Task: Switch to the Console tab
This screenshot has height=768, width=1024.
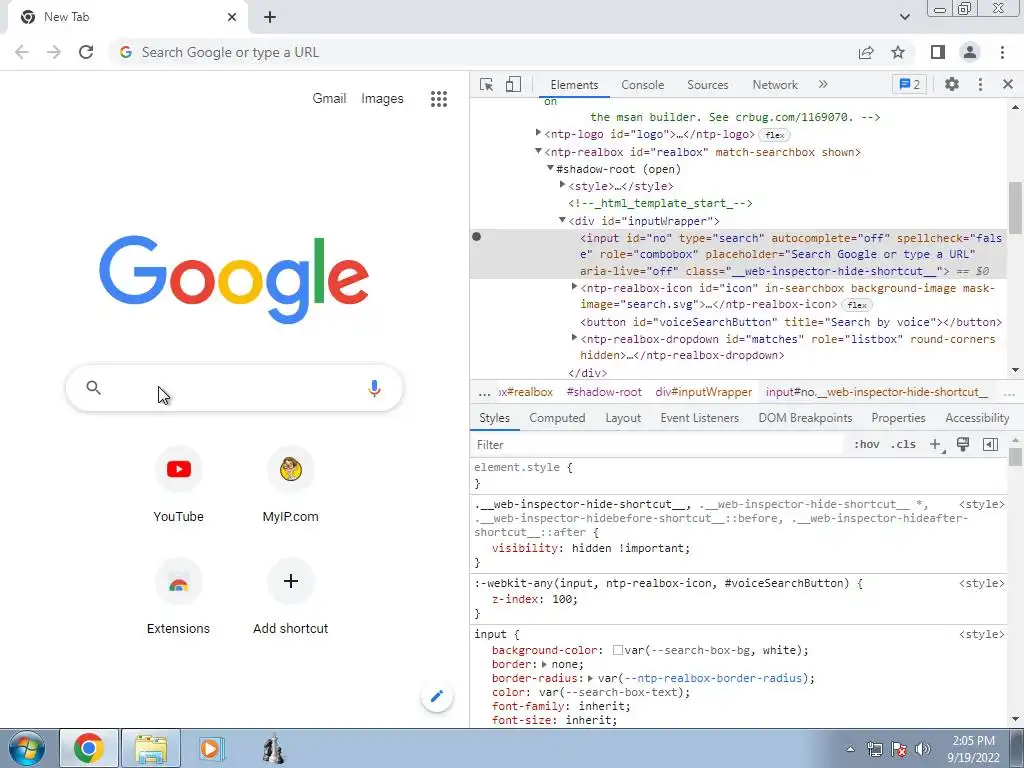Action: click(x=643, y=85)
